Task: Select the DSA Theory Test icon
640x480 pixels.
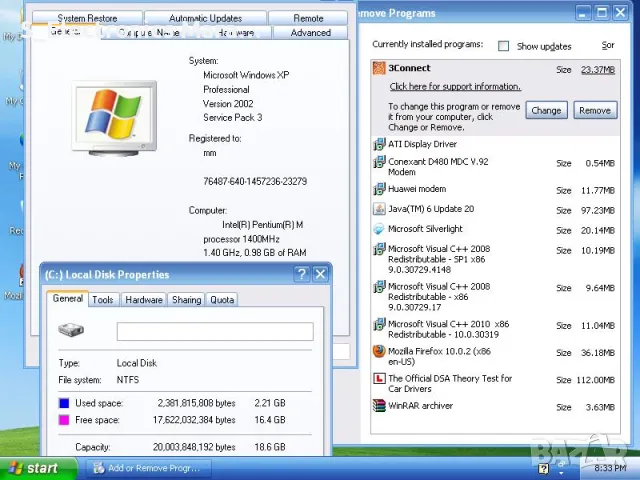Action: [379, 379]
